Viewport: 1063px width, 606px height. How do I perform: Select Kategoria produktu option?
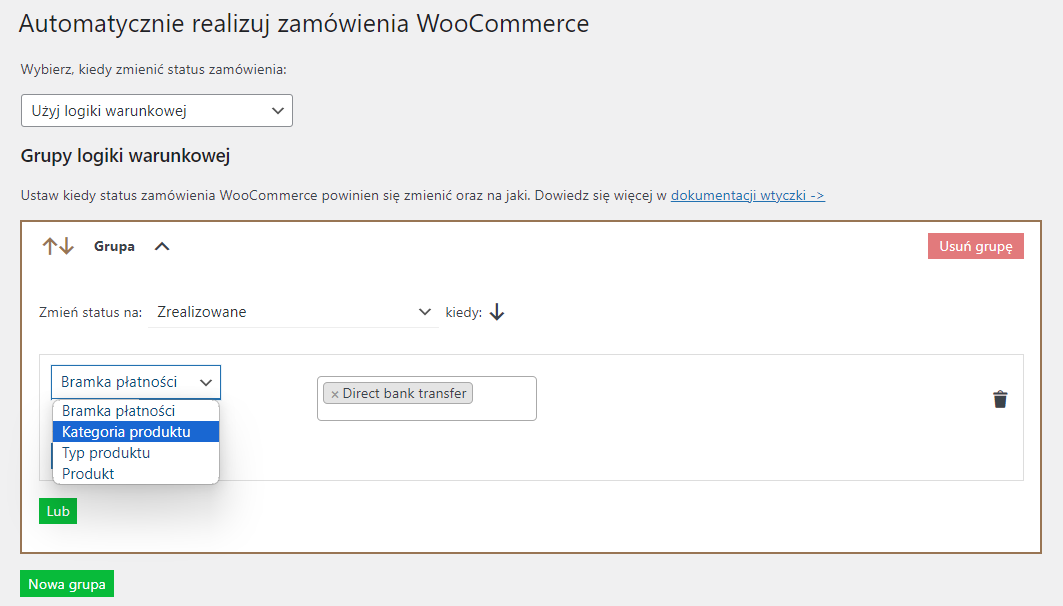(x=136, y=432)
